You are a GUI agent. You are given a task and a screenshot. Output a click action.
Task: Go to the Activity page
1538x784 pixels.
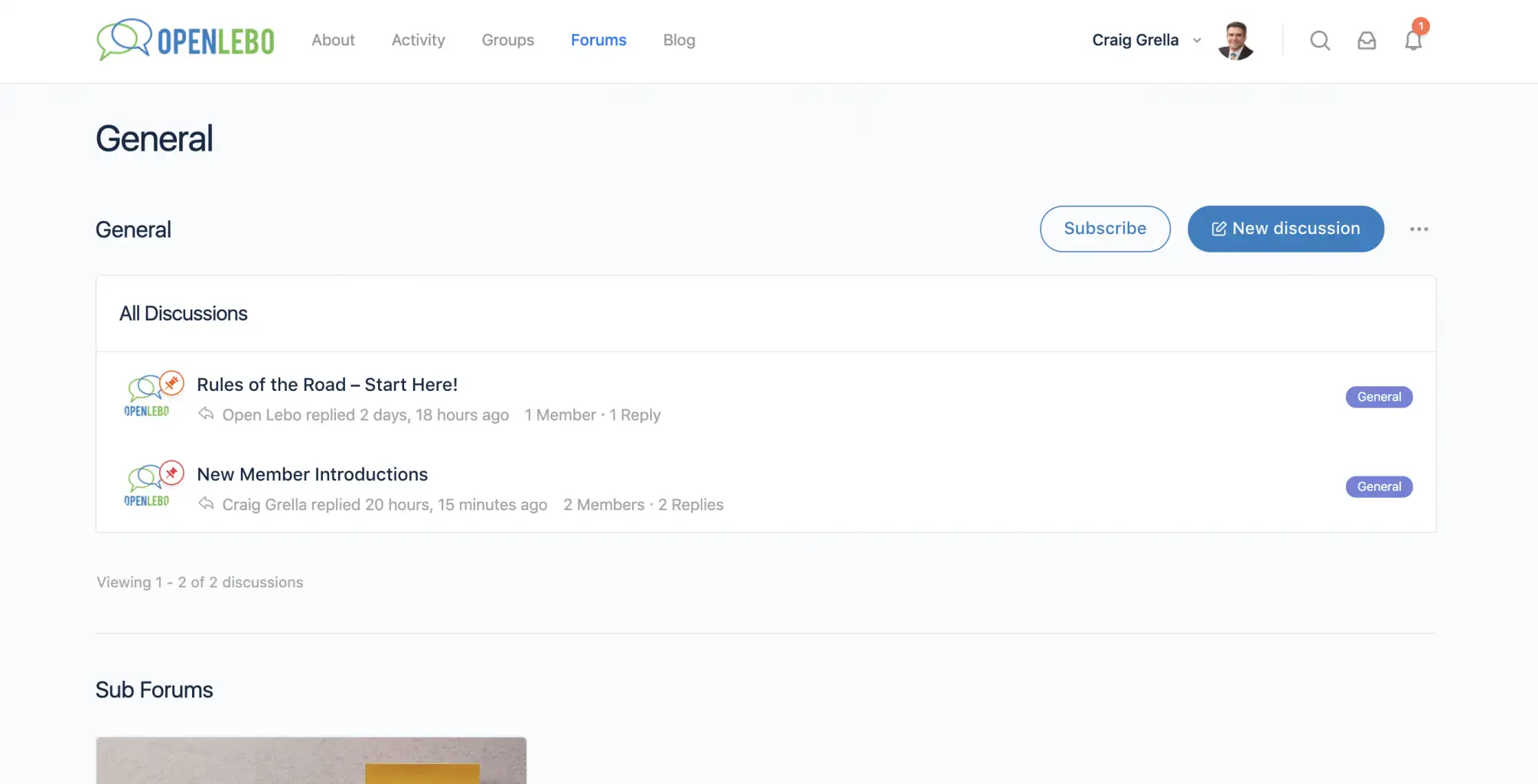pyautogui.click(x=418, y=40)
